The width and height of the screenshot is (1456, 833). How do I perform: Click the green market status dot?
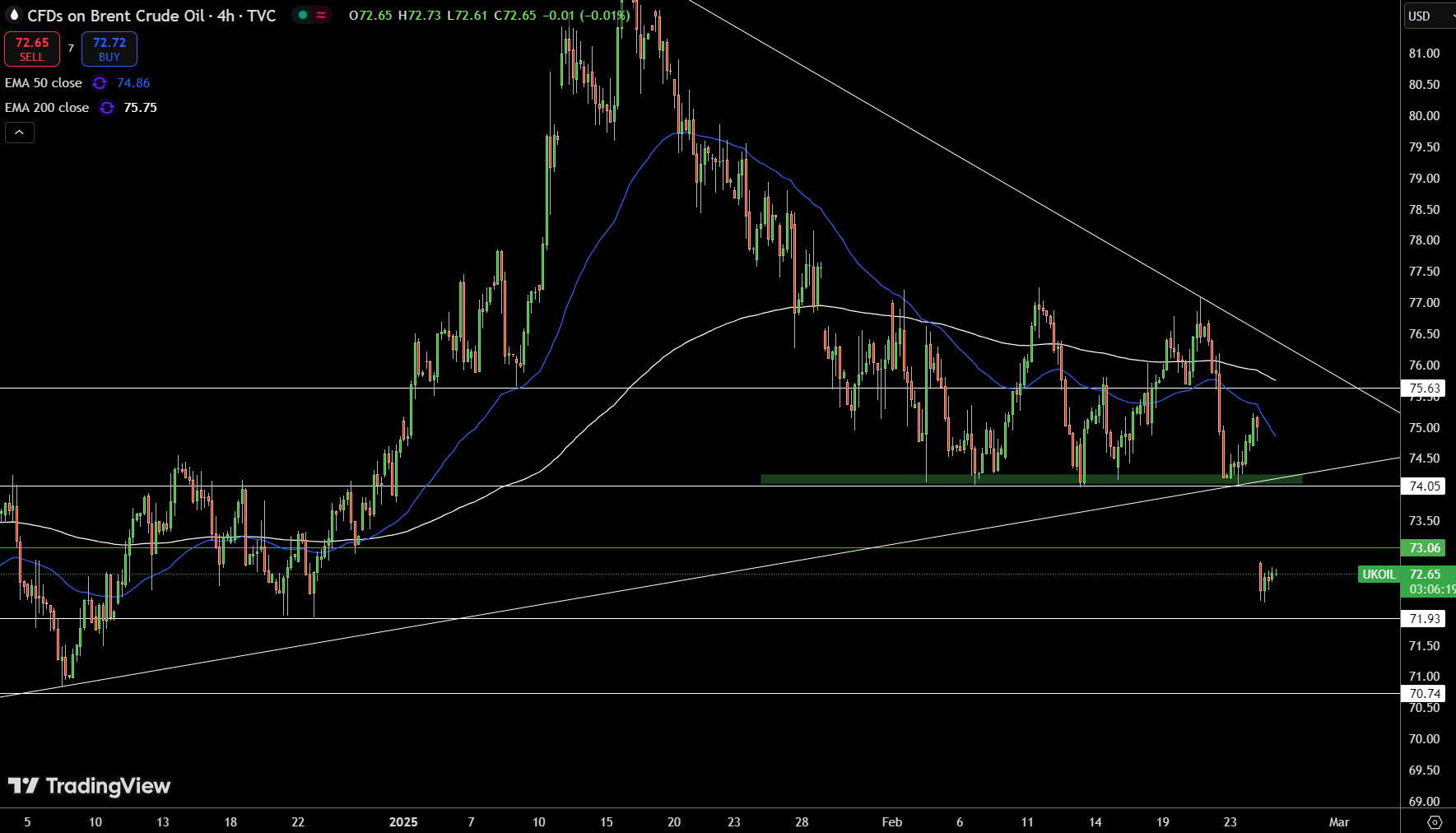click(x=303, y=15)
